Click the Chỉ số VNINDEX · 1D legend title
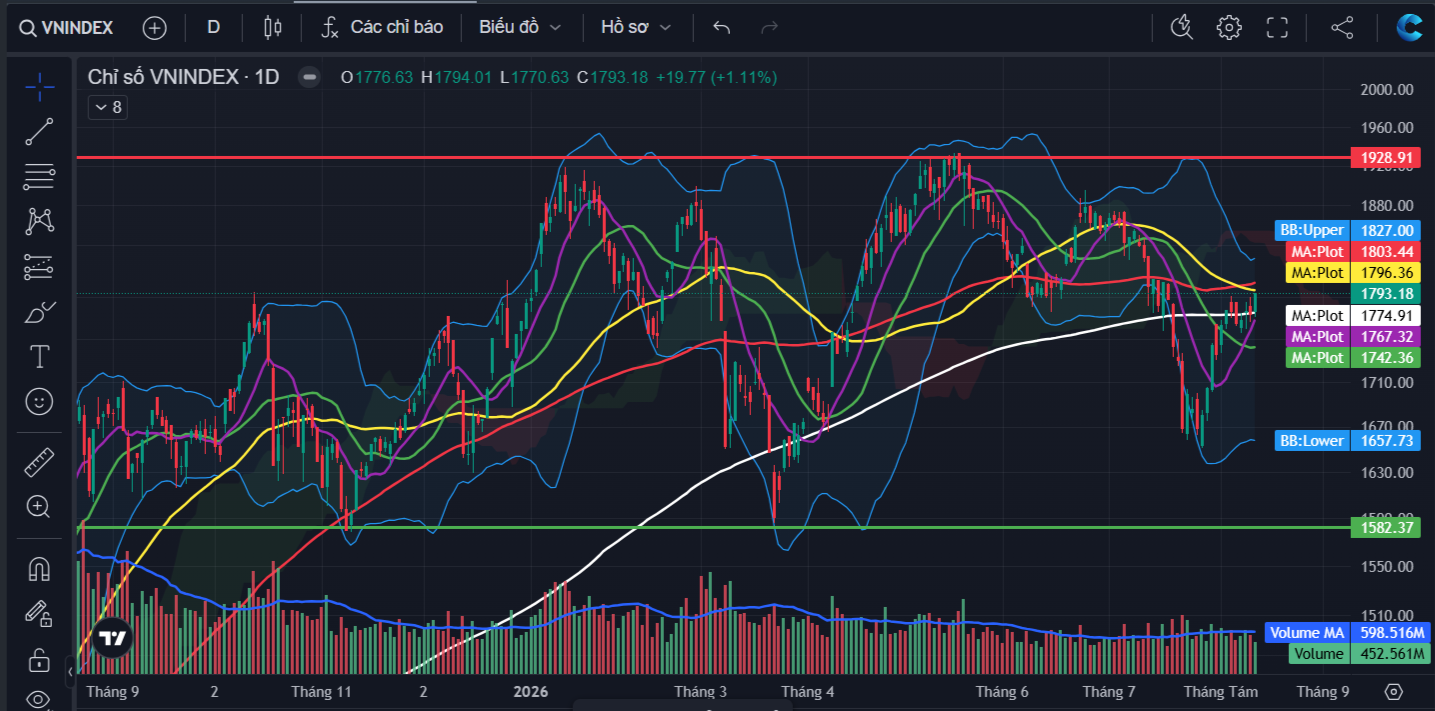1435x711 pixels. click(x=183, y=77)
